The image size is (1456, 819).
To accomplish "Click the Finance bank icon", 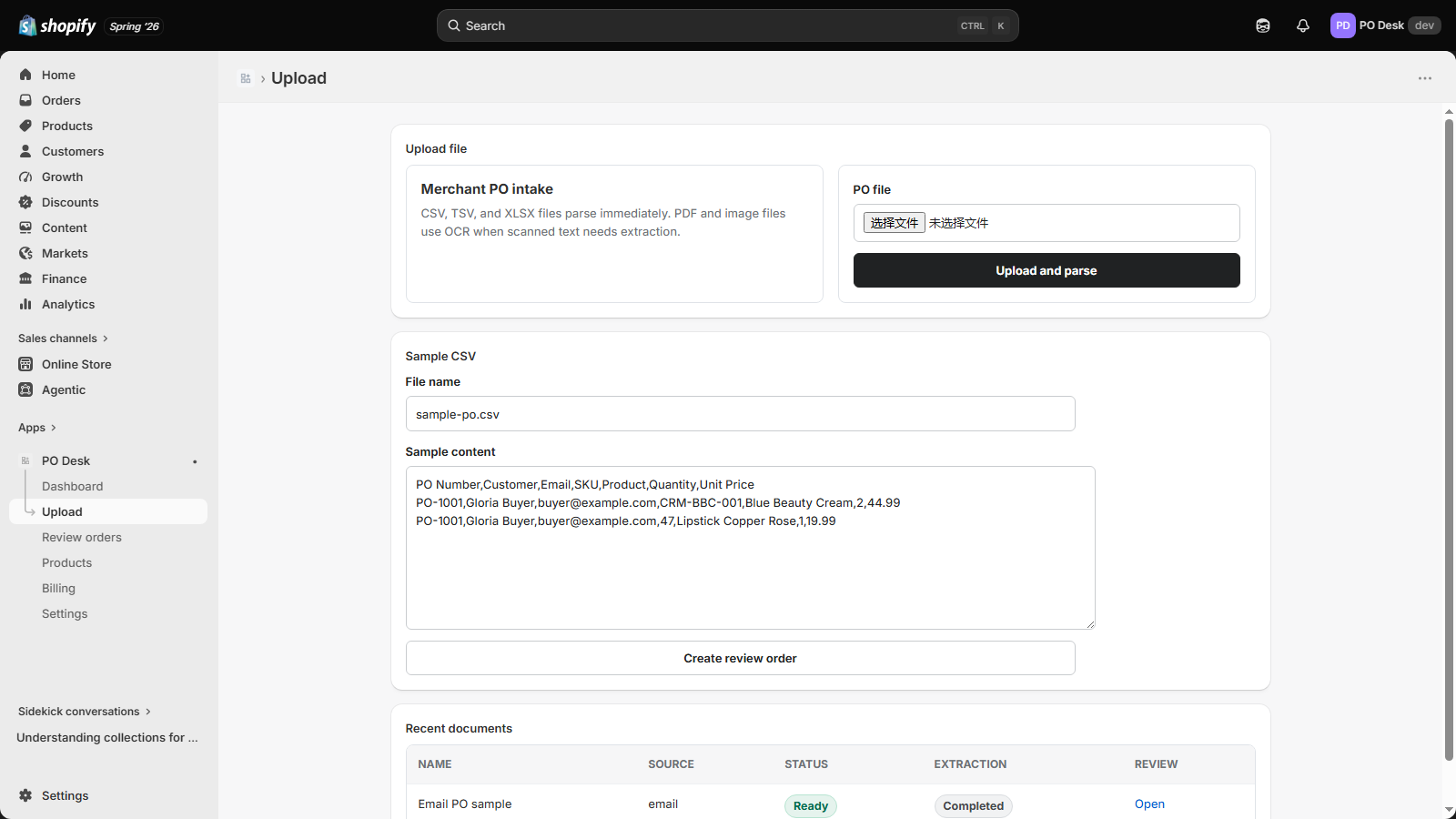I will [25, 278].
